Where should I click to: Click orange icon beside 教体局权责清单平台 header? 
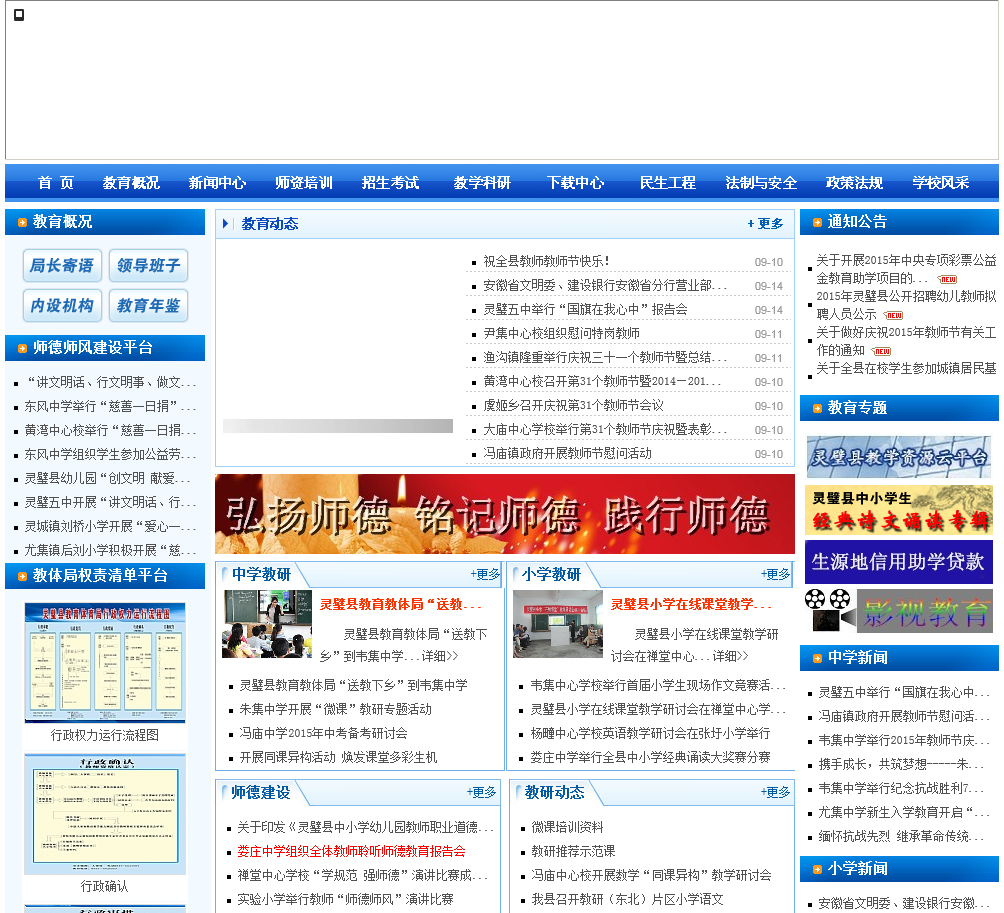[22, 576]
